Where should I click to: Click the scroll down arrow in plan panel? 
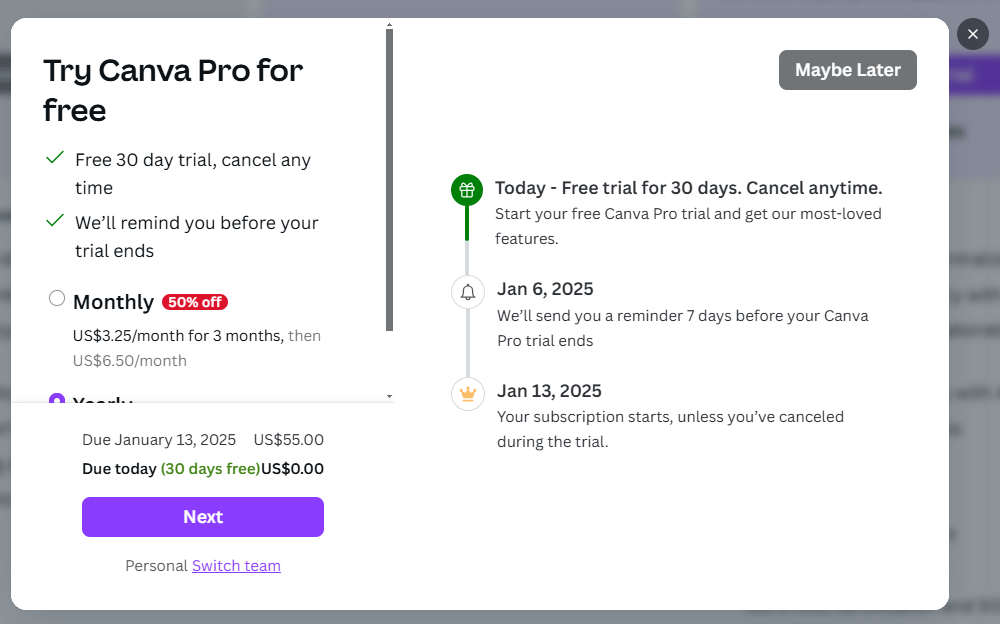[389, 397]
